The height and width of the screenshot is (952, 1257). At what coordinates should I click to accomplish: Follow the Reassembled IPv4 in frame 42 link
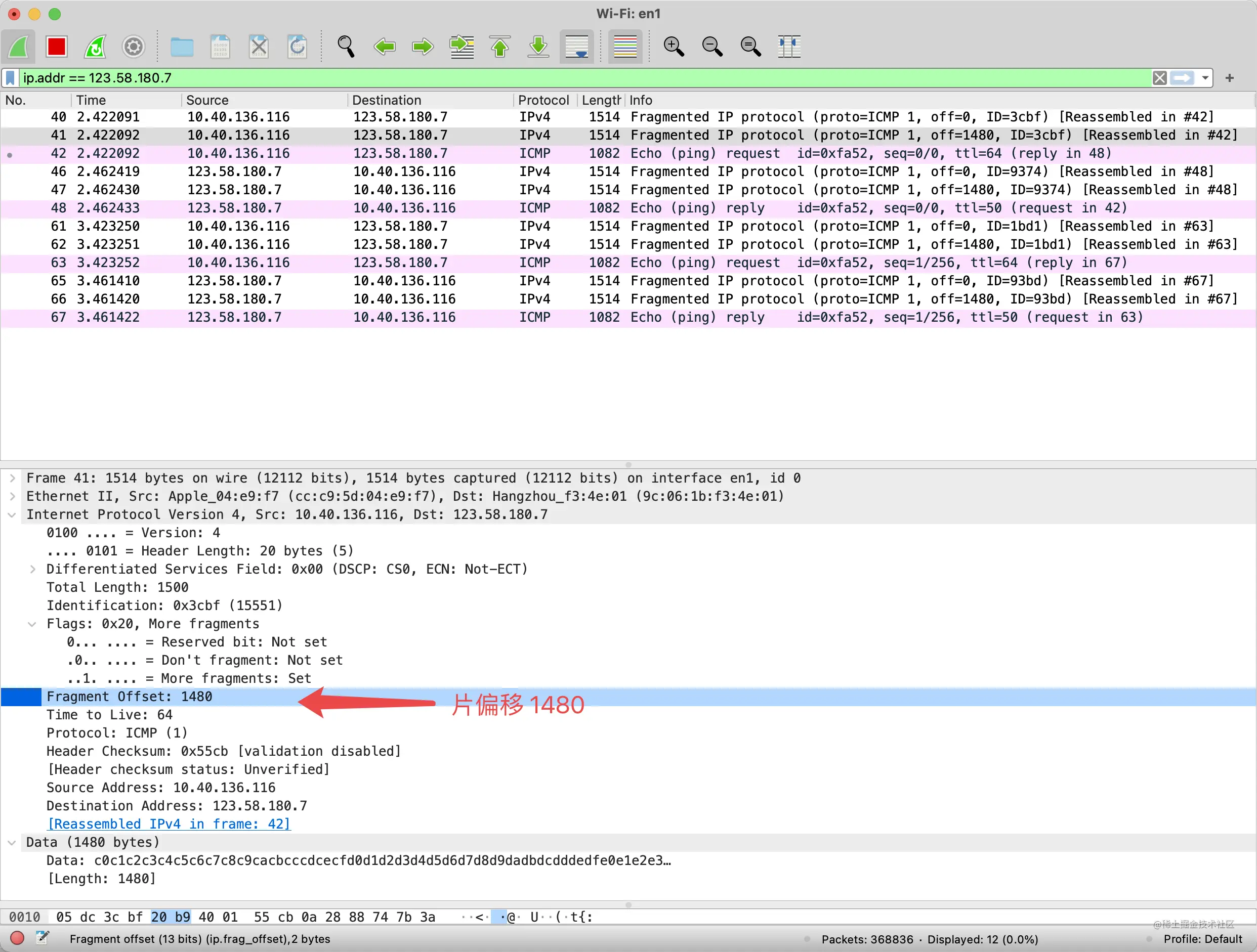169,824
